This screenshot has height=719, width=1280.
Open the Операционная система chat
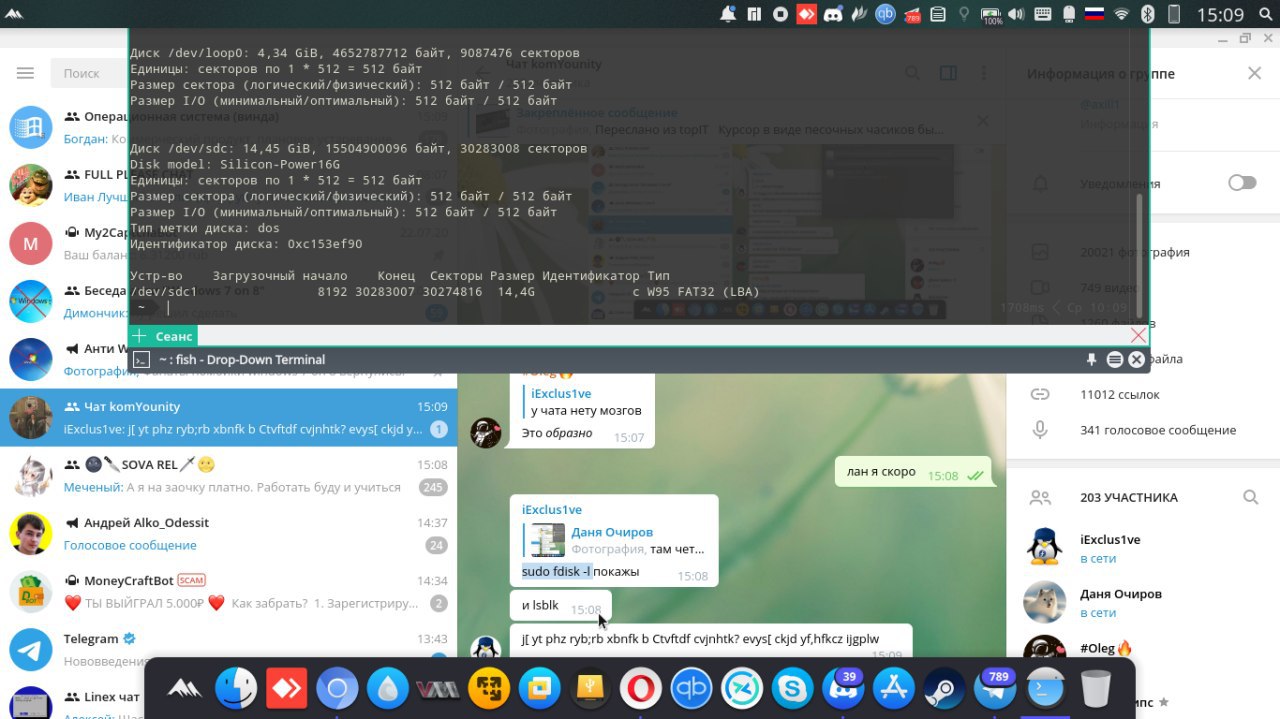65,127
